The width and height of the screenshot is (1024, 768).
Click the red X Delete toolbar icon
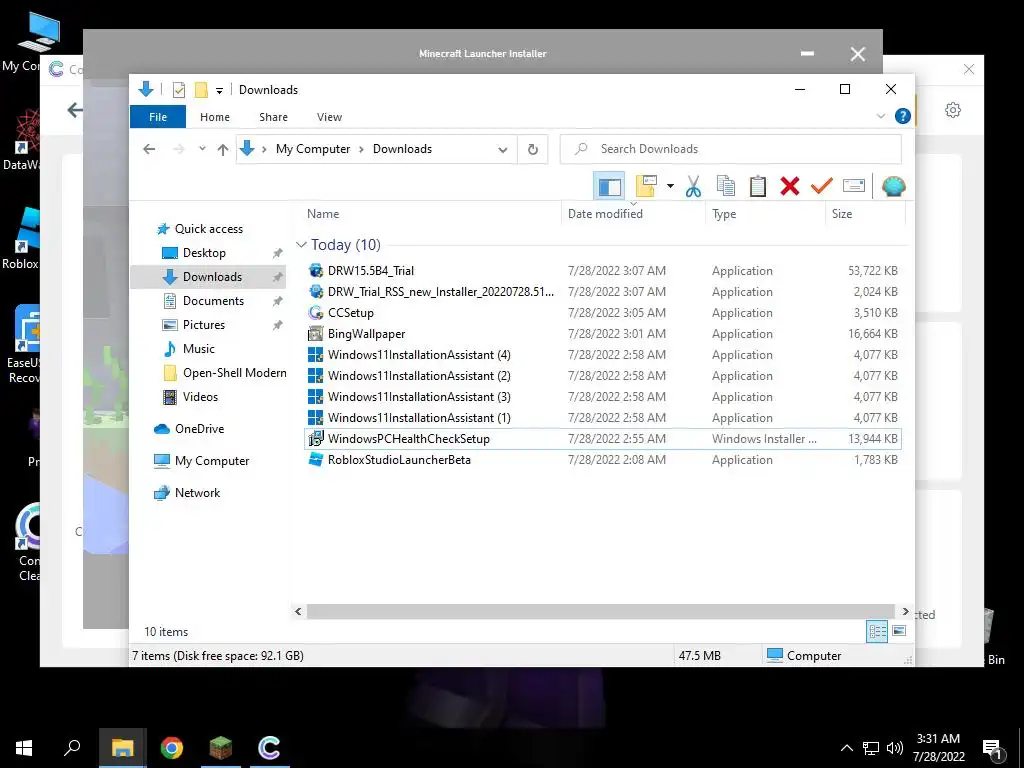[790, 186]
